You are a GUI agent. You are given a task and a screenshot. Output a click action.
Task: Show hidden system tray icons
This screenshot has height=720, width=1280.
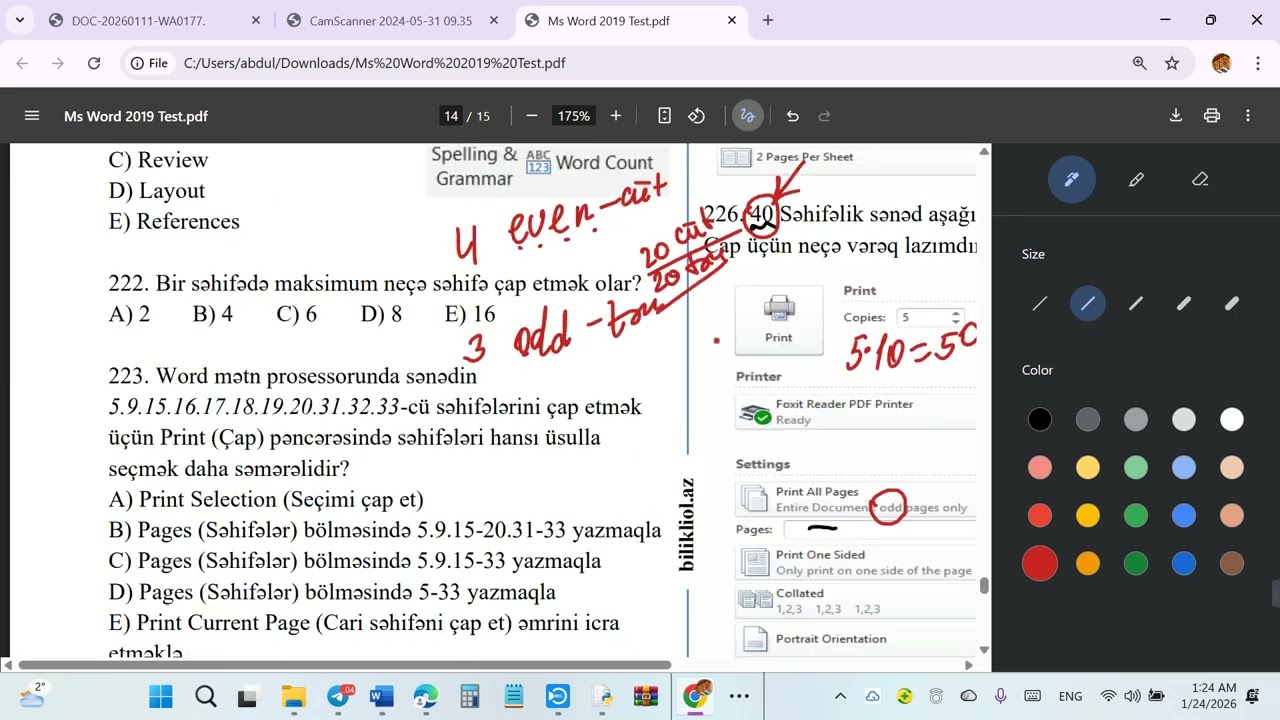click(840, 696)
